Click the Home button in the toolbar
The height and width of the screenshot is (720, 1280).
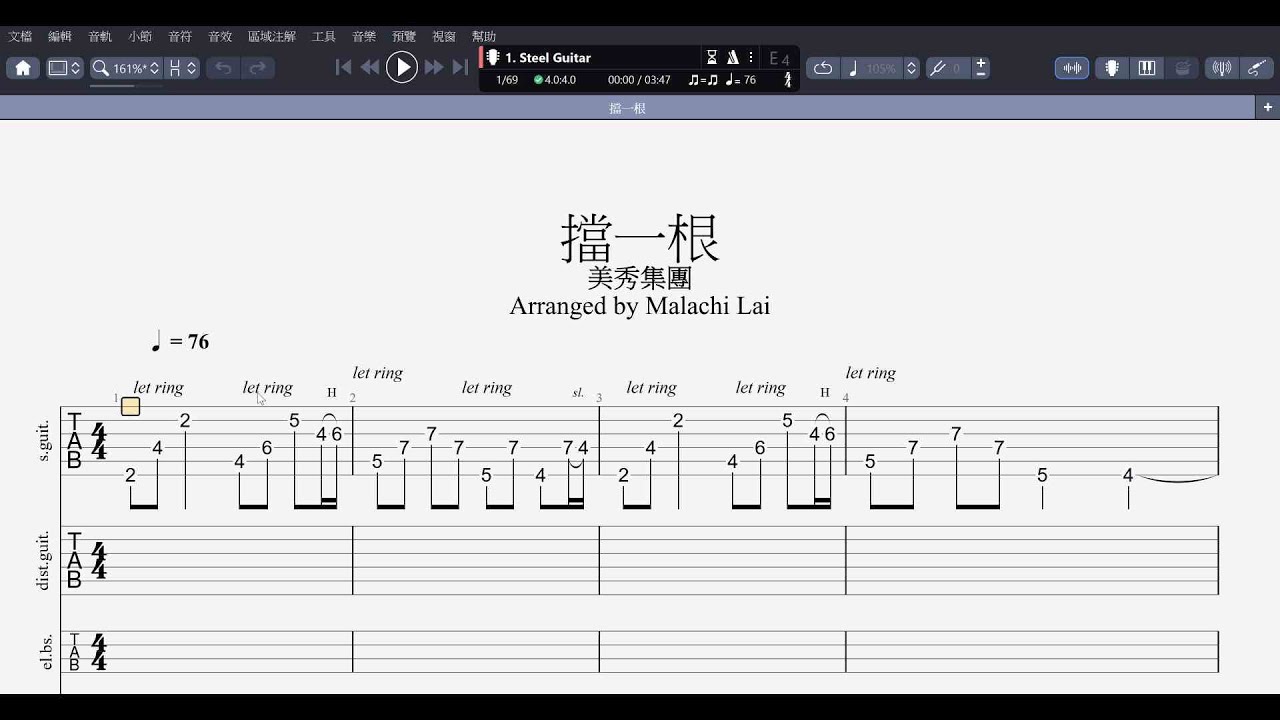pos(23,68)
